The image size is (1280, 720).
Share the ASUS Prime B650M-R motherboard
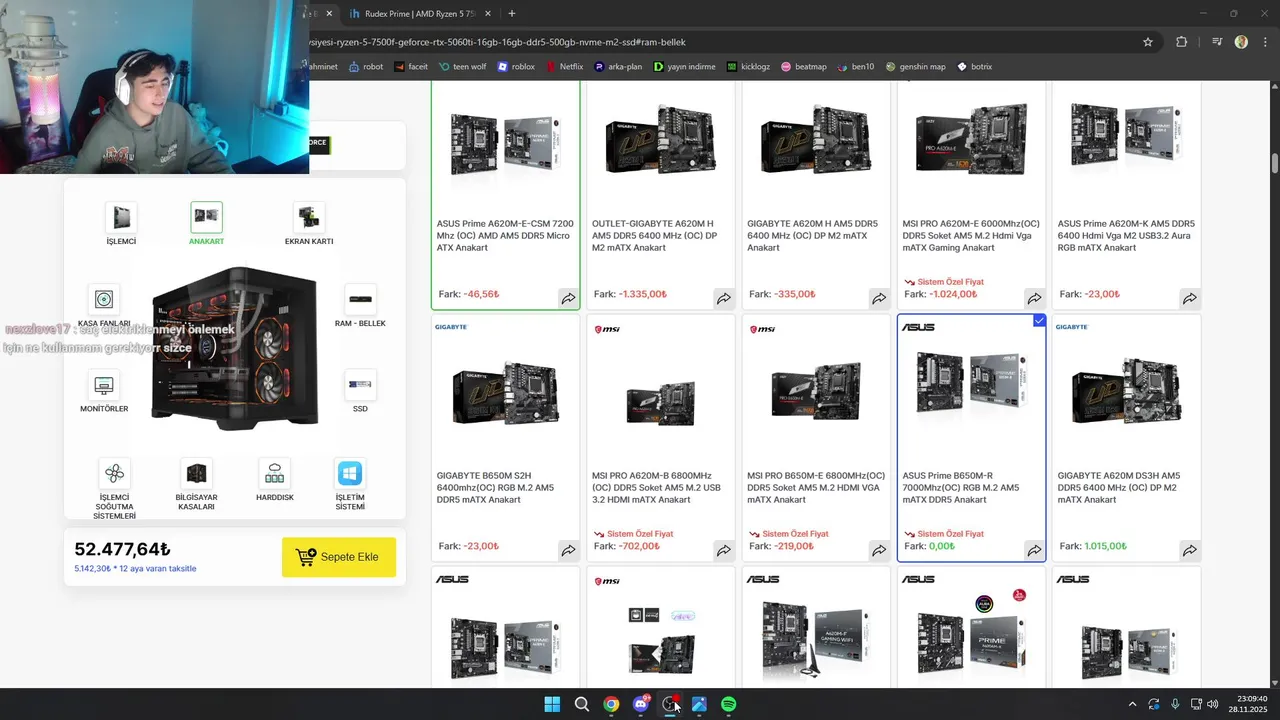(x=1034, y=550)
